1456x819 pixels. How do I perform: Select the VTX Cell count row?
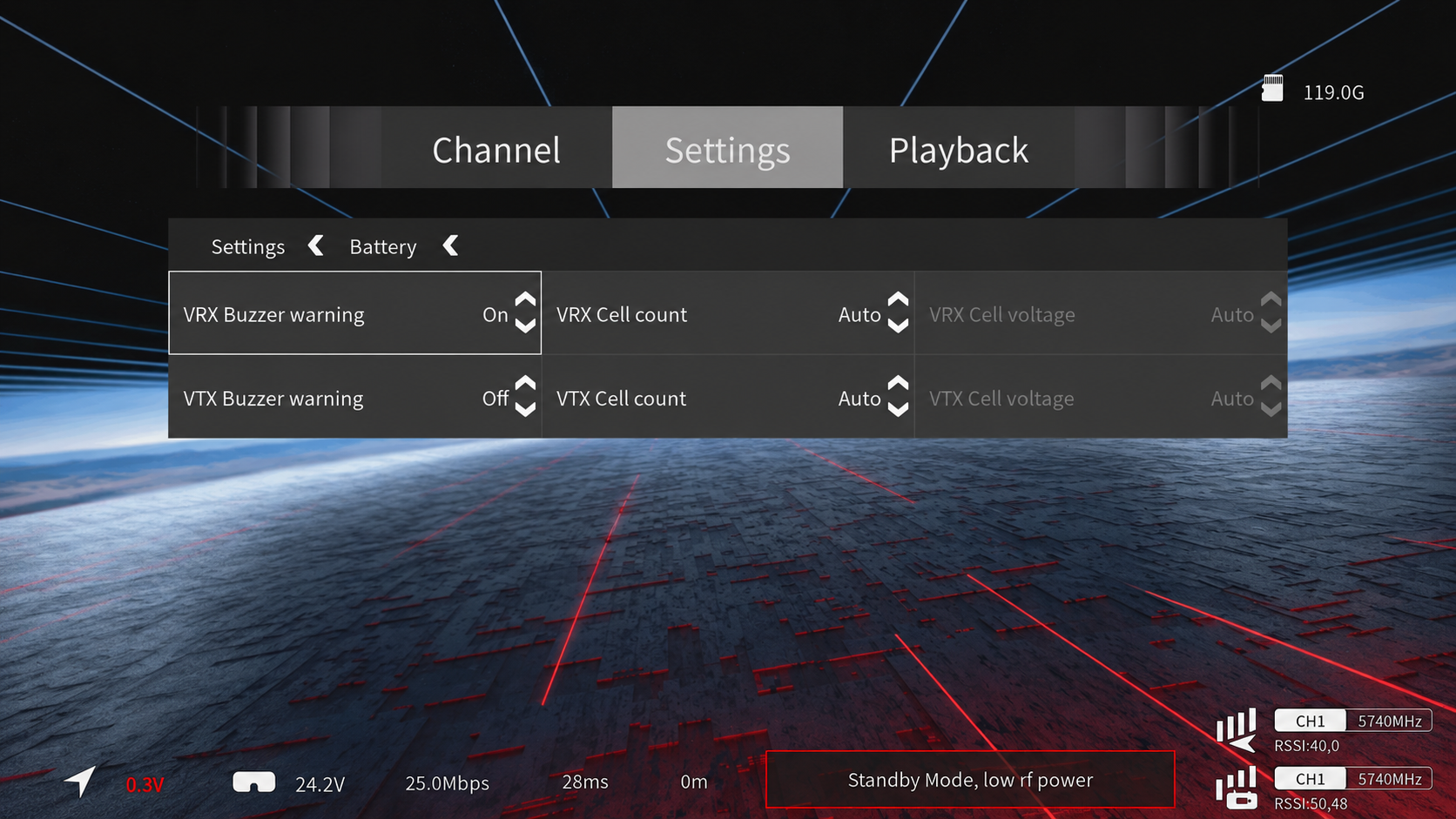click(x=728, y=397)
